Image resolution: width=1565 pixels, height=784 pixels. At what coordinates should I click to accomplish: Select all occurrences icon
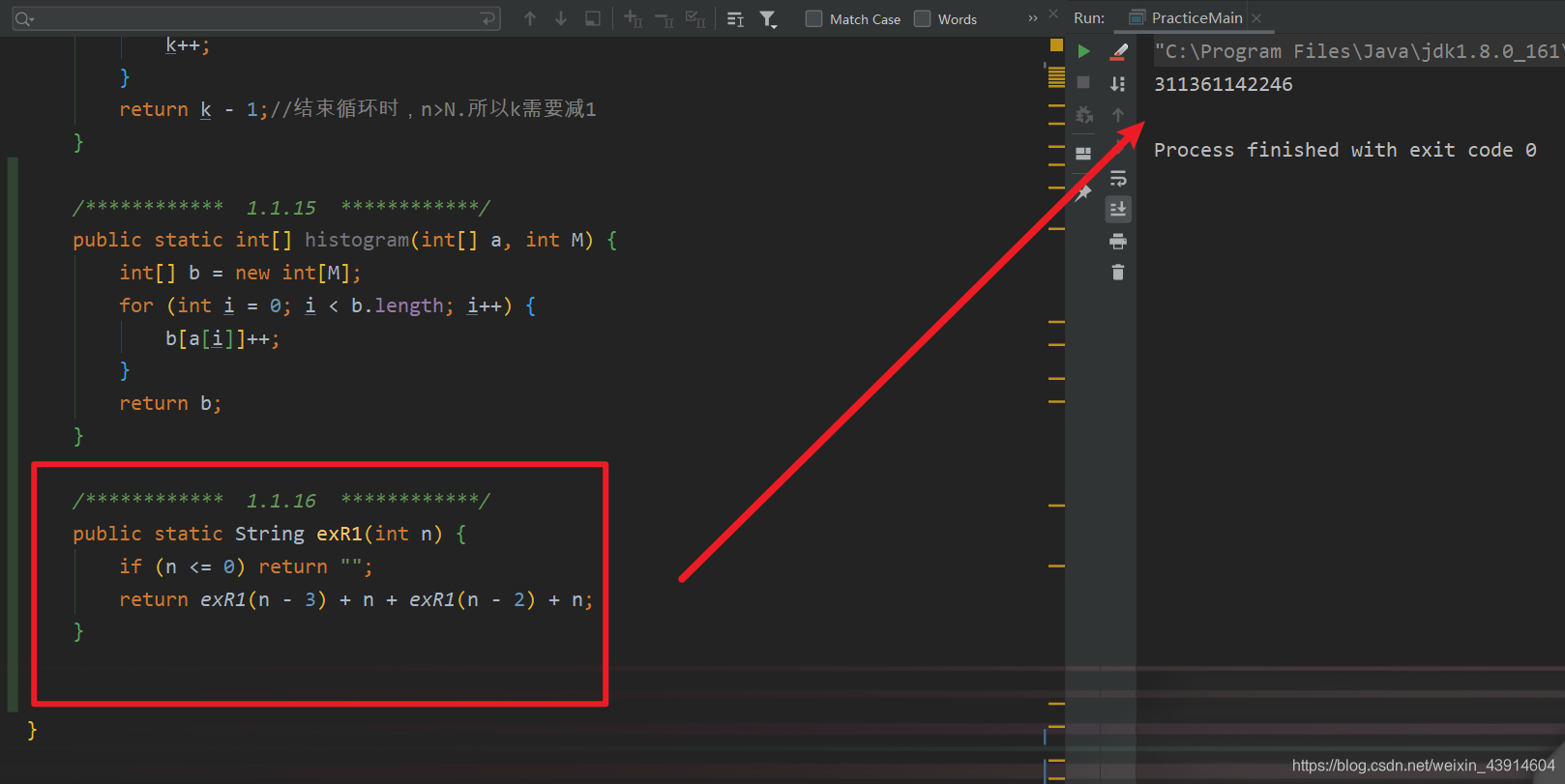pyautogui.click(x=694, y=18)
